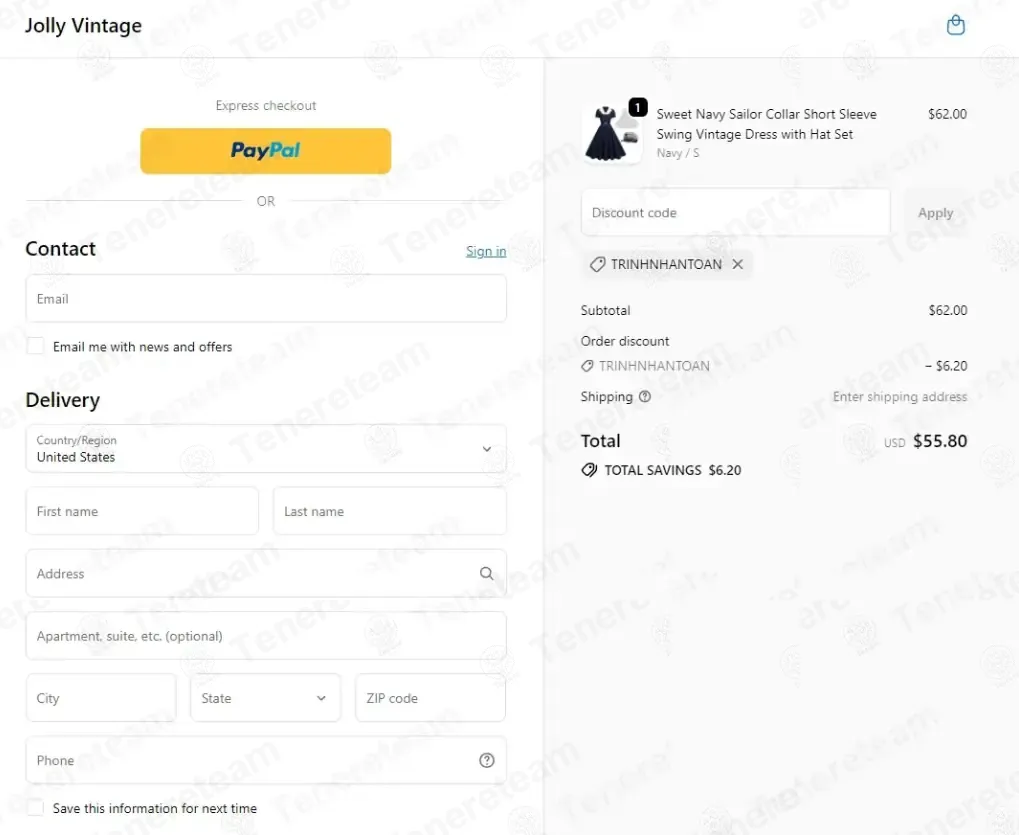Open the shopping bag cart icon

pyautogui.click(x=955, y=25)
